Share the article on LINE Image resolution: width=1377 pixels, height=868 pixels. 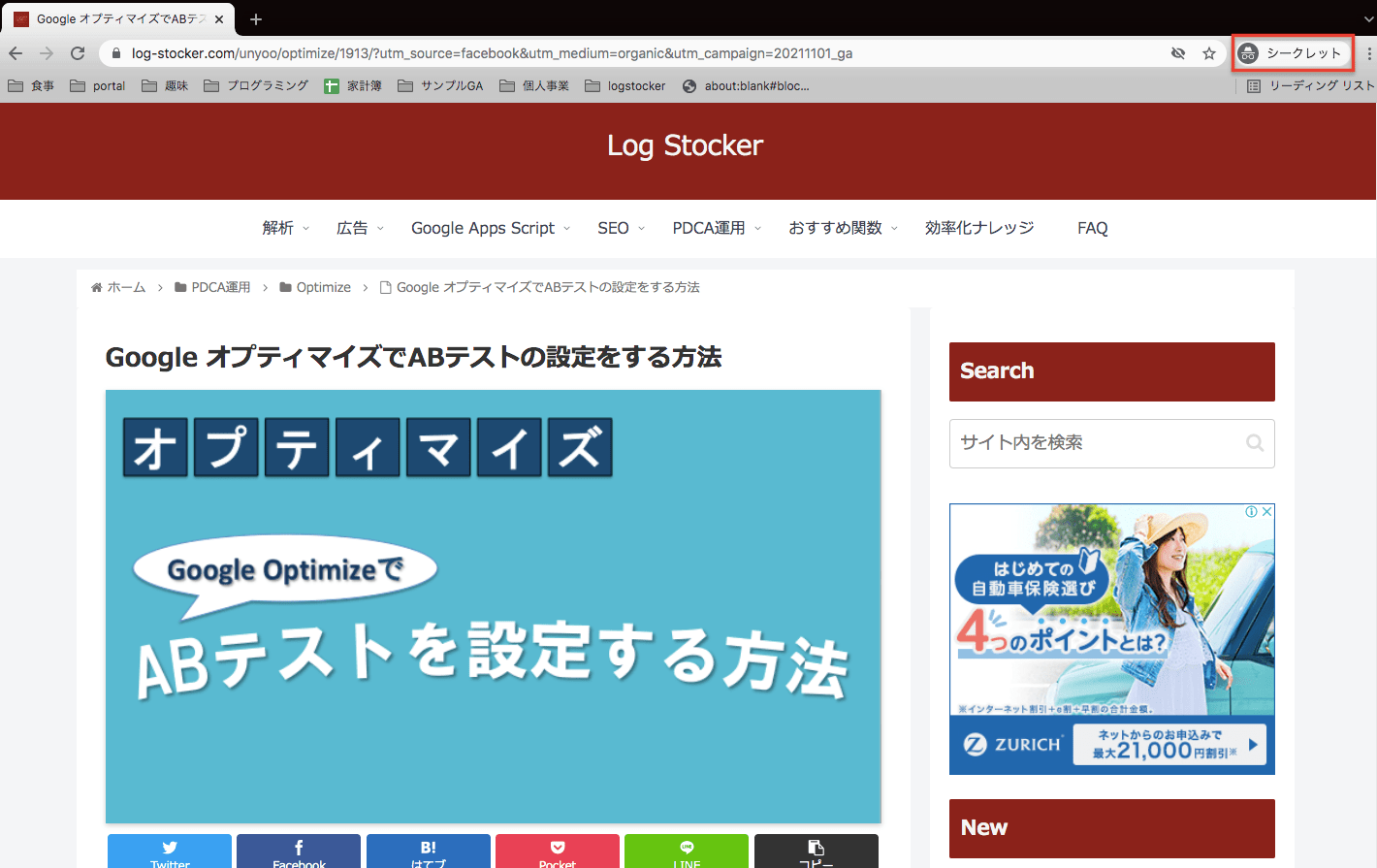(x=687, y=852)
